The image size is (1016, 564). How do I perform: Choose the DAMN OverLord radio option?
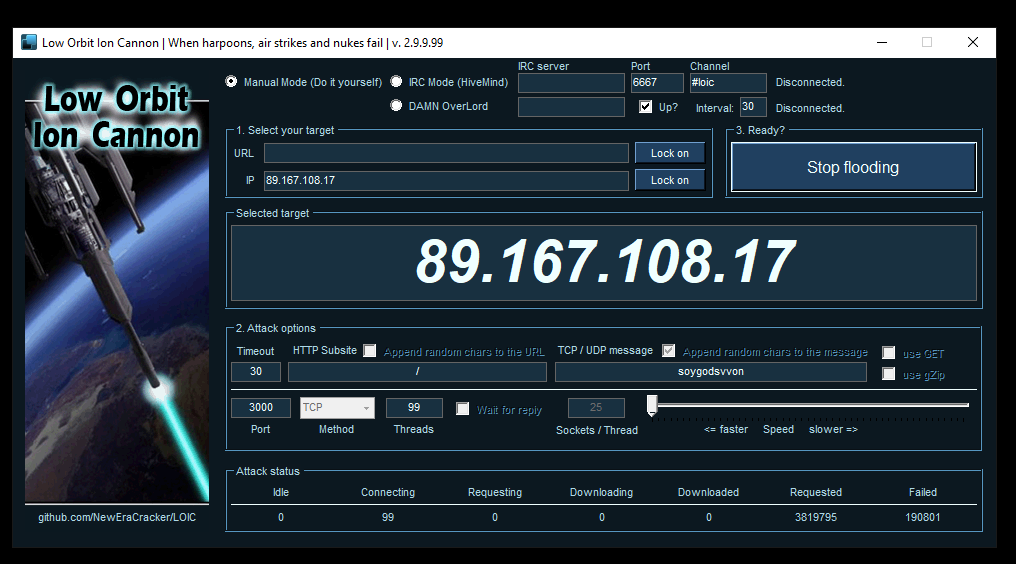click(x=397, y=106)
